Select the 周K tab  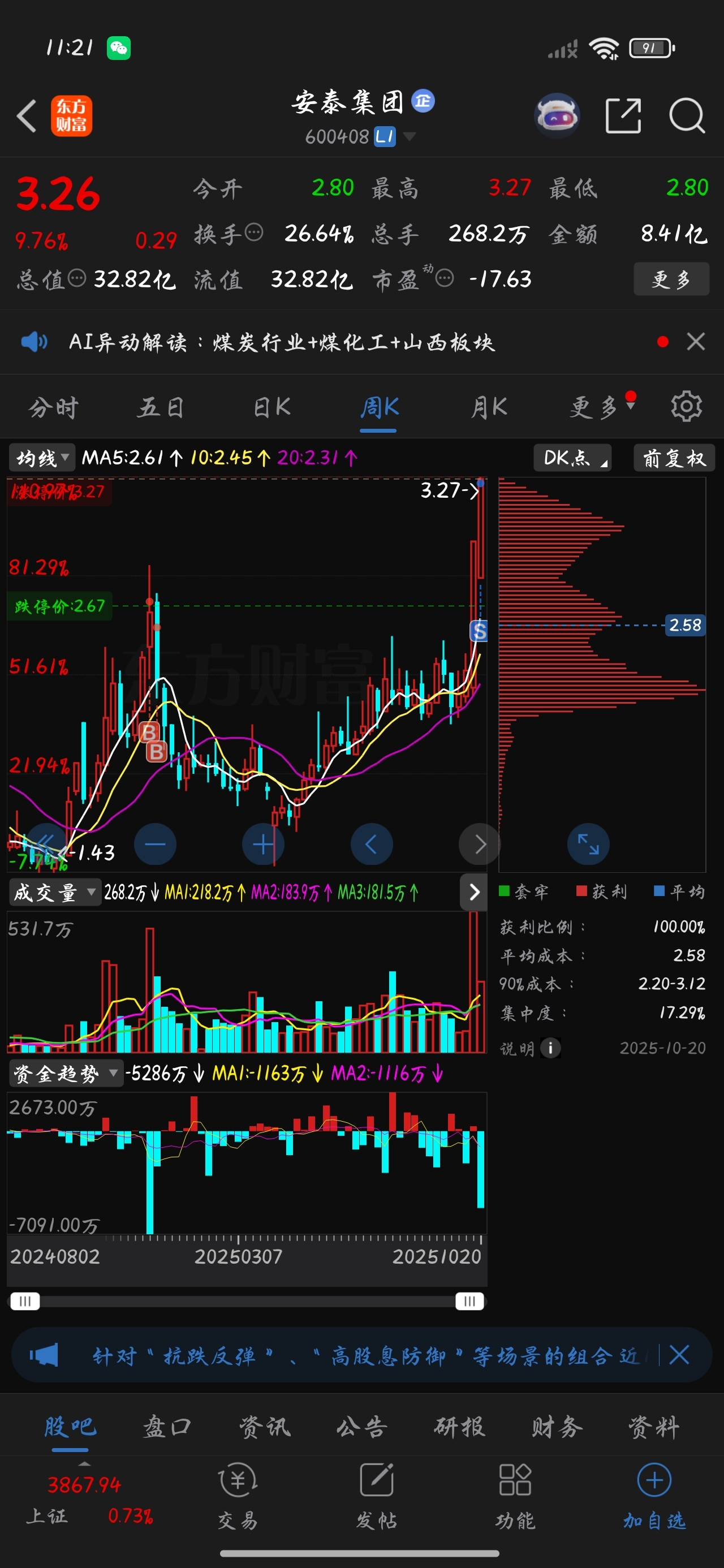point(379,407)
